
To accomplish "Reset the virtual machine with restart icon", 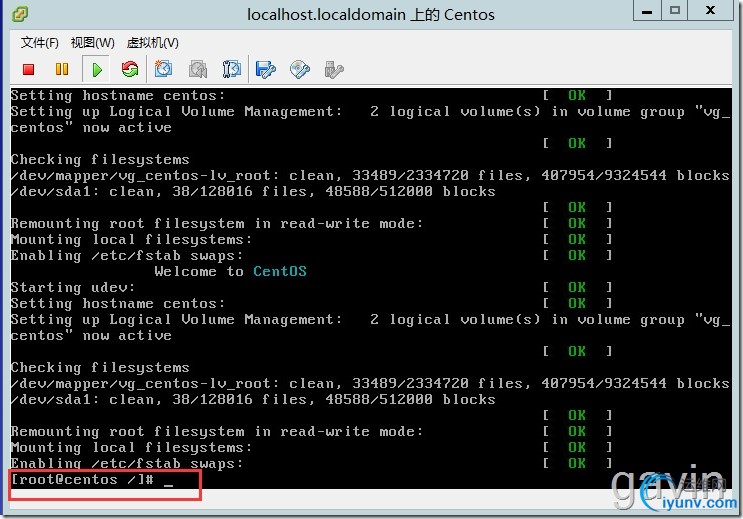I will tap(129, 70).
